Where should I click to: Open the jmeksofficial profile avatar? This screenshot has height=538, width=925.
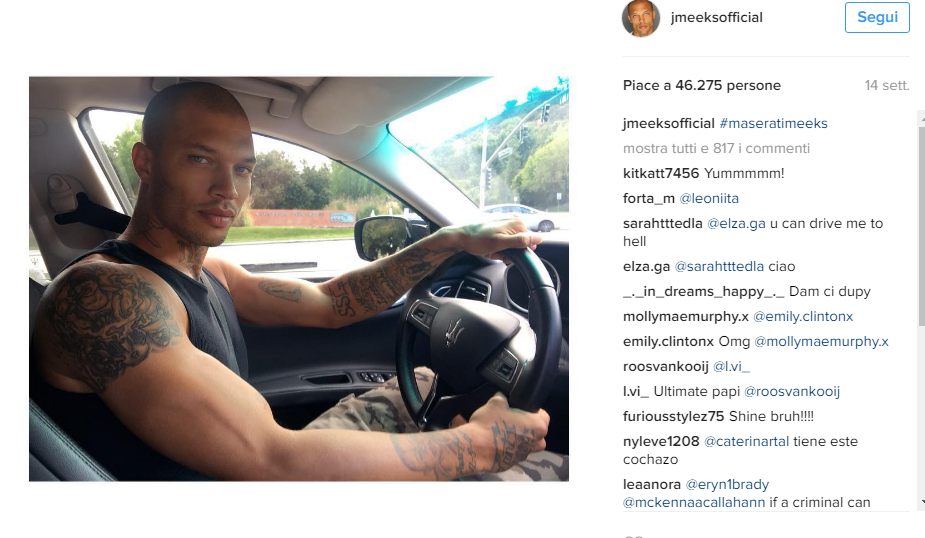coord(641,18)
